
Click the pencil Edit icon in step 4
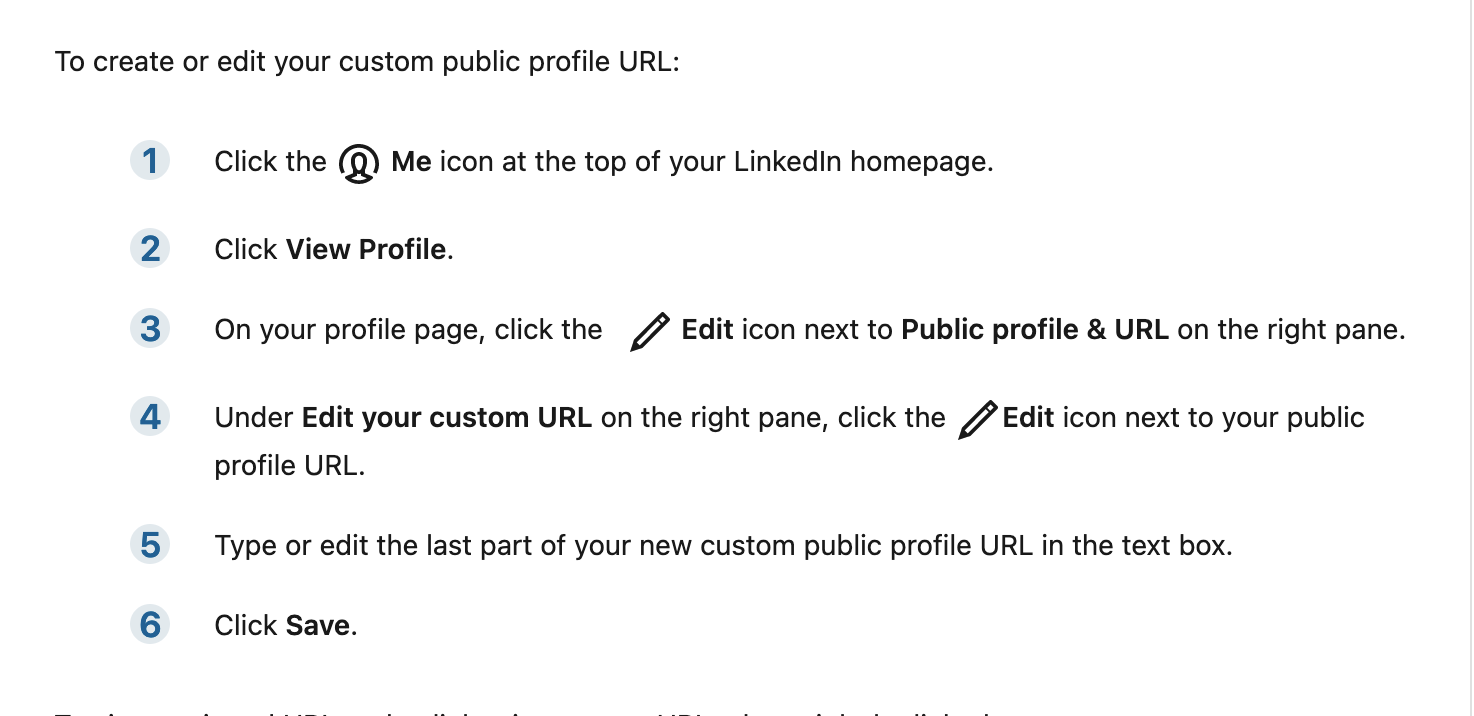click(977, 419)
